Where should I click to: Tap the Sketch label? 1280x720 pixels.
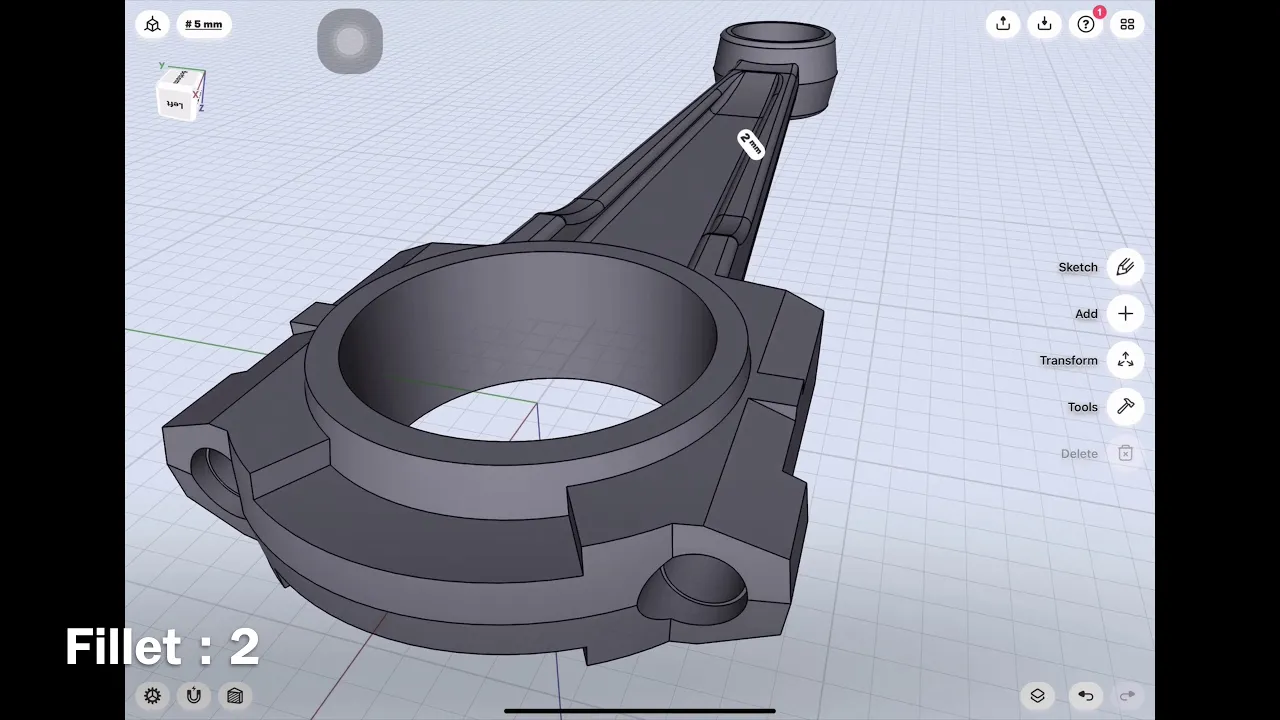[1078, 267]
